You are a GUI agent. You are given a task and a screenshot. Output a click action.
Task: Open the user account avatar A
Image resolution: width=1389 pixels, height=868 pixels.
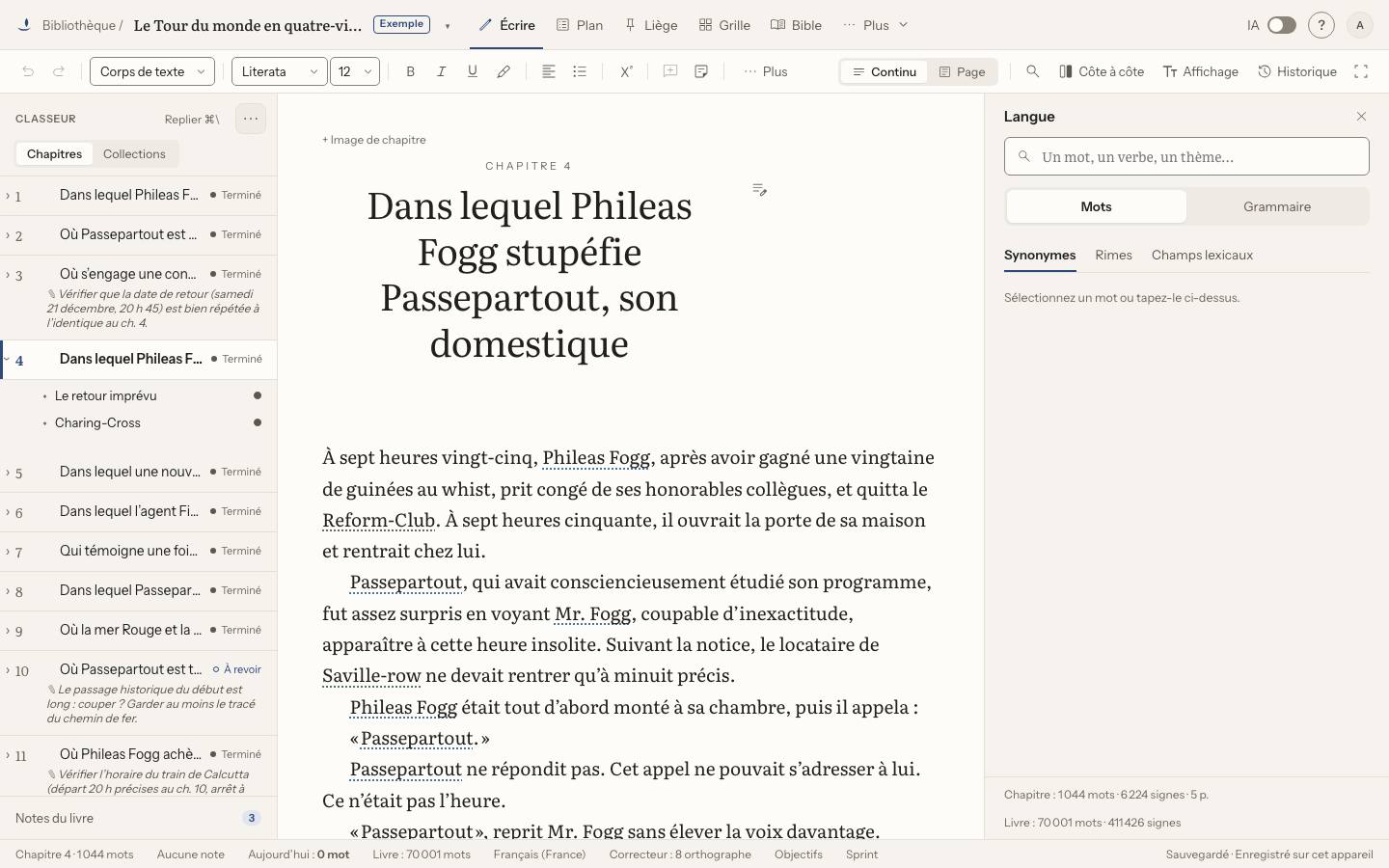pos(1360,25)
